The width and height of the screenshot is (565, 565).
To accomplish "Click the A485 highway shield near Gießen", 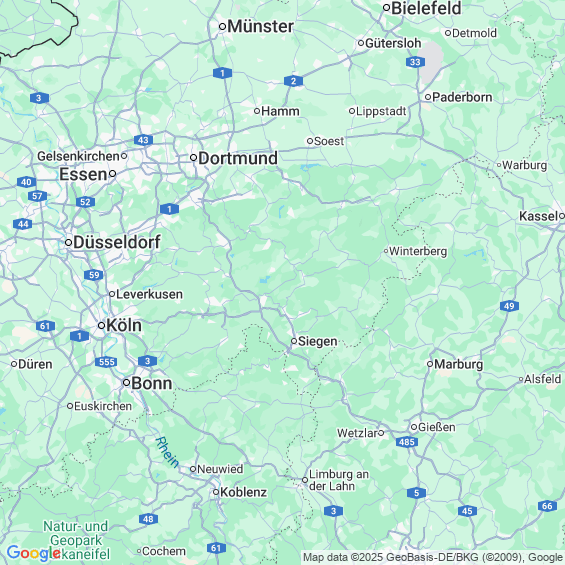I will 407,442.
